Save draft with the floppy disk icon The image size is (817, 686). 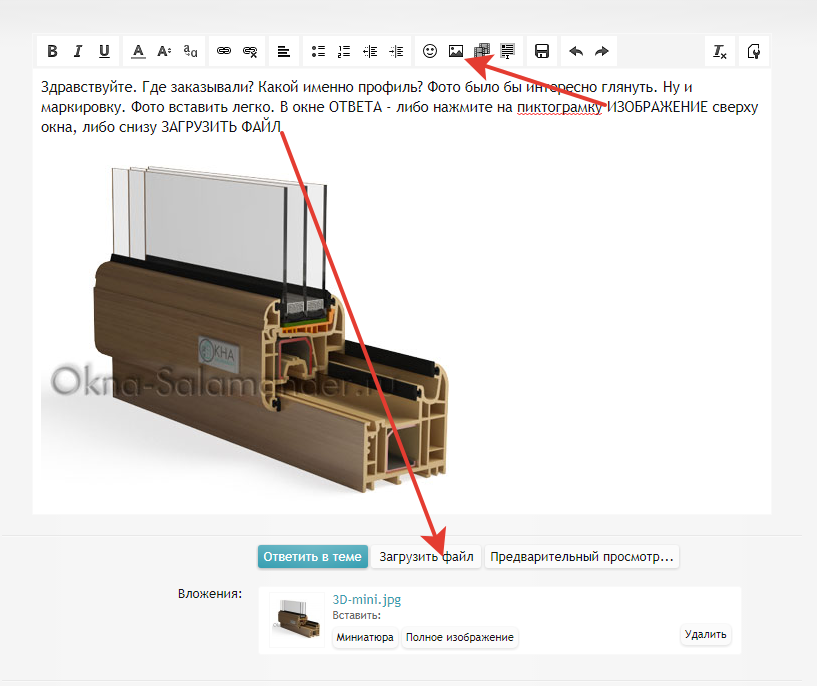point(542,51)
